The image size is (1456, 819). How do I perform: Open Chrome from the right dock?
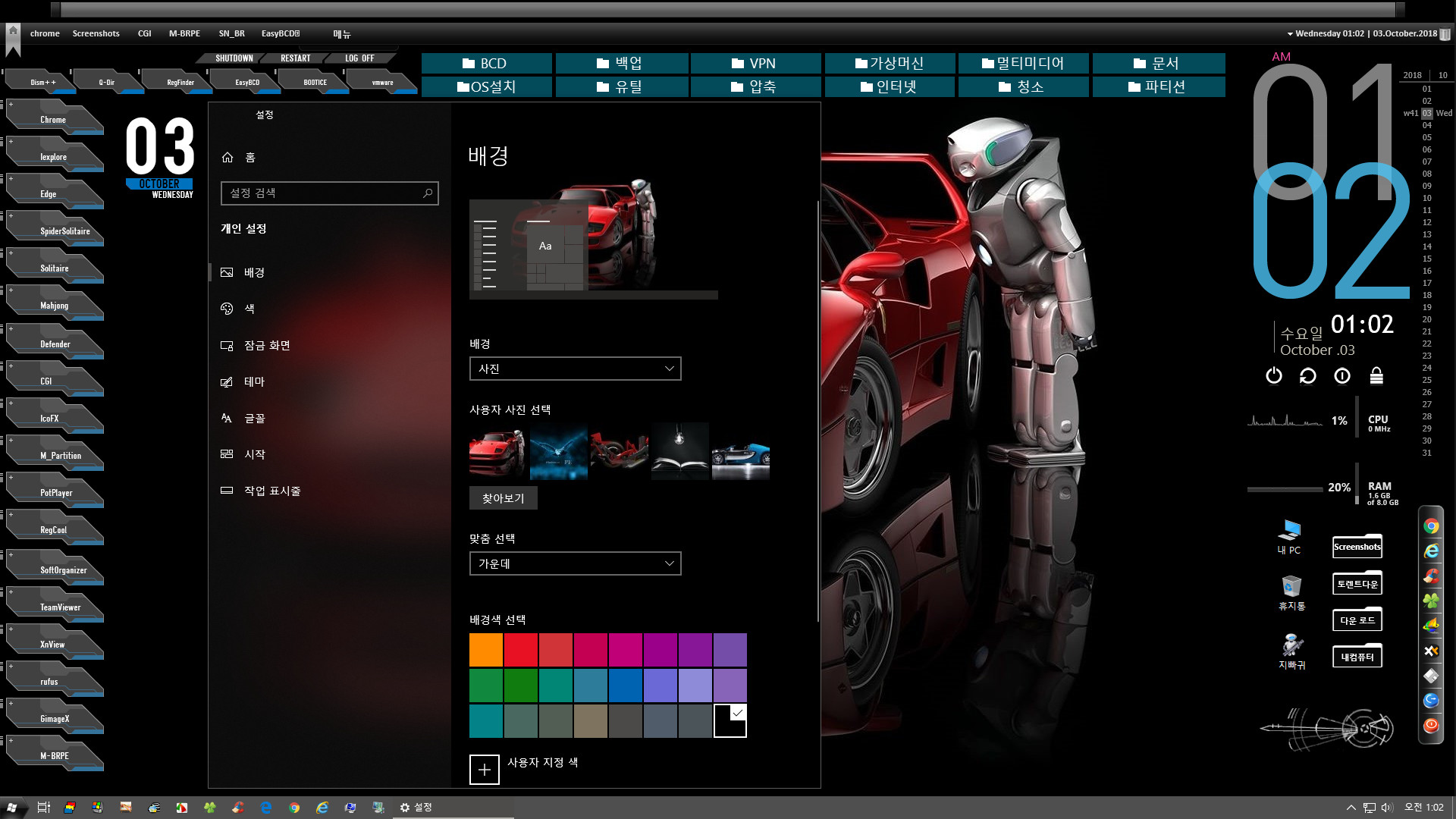(1431, 526)
